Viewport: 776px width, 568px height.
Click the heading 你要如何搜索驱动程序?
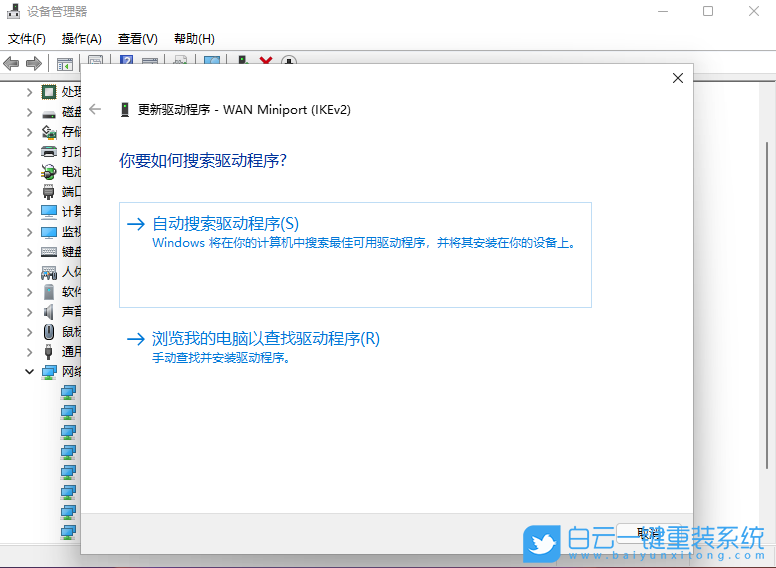(x=203, y=160)
